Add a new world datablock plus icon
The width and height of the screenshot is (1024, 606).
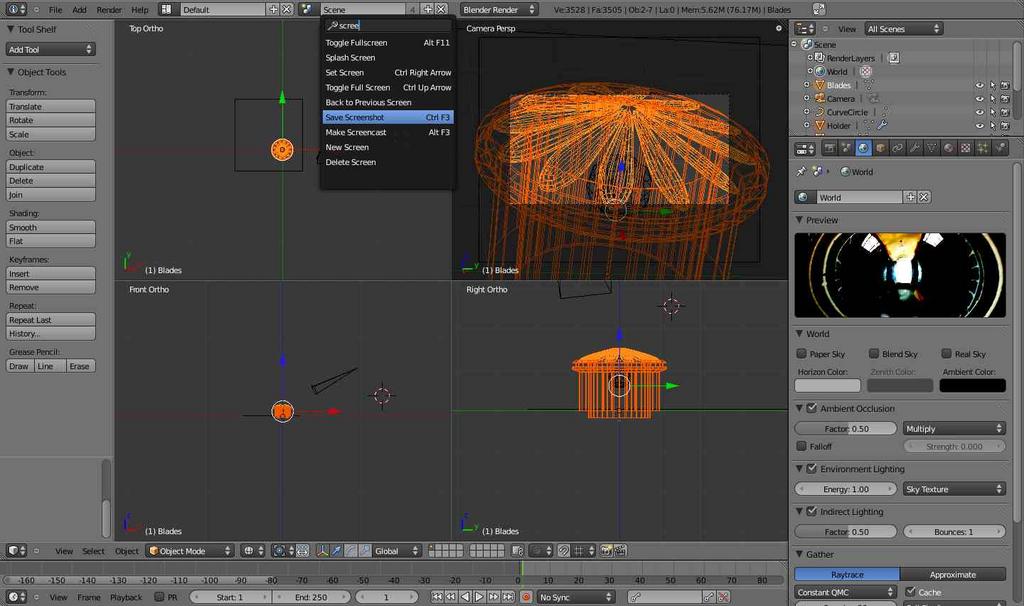tap(910, 197)
